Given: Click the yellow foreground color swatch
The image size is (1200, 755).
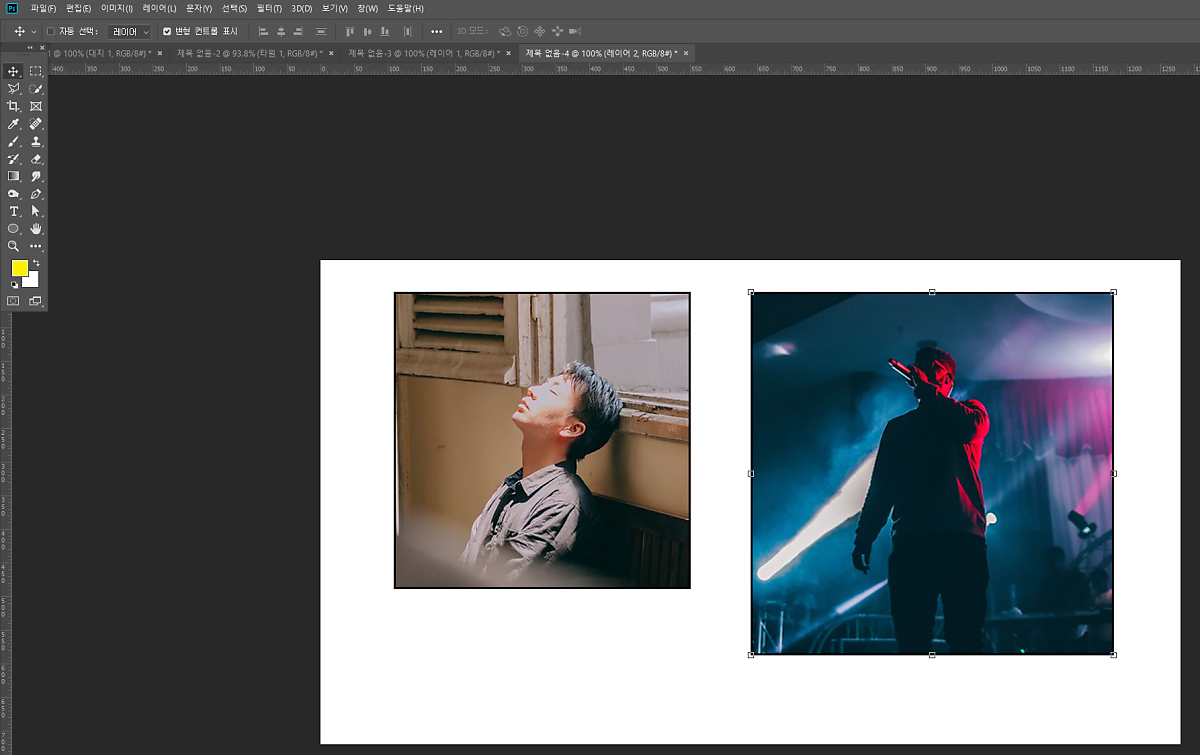Looking at the screenshot, I should [x=20, y=268].
